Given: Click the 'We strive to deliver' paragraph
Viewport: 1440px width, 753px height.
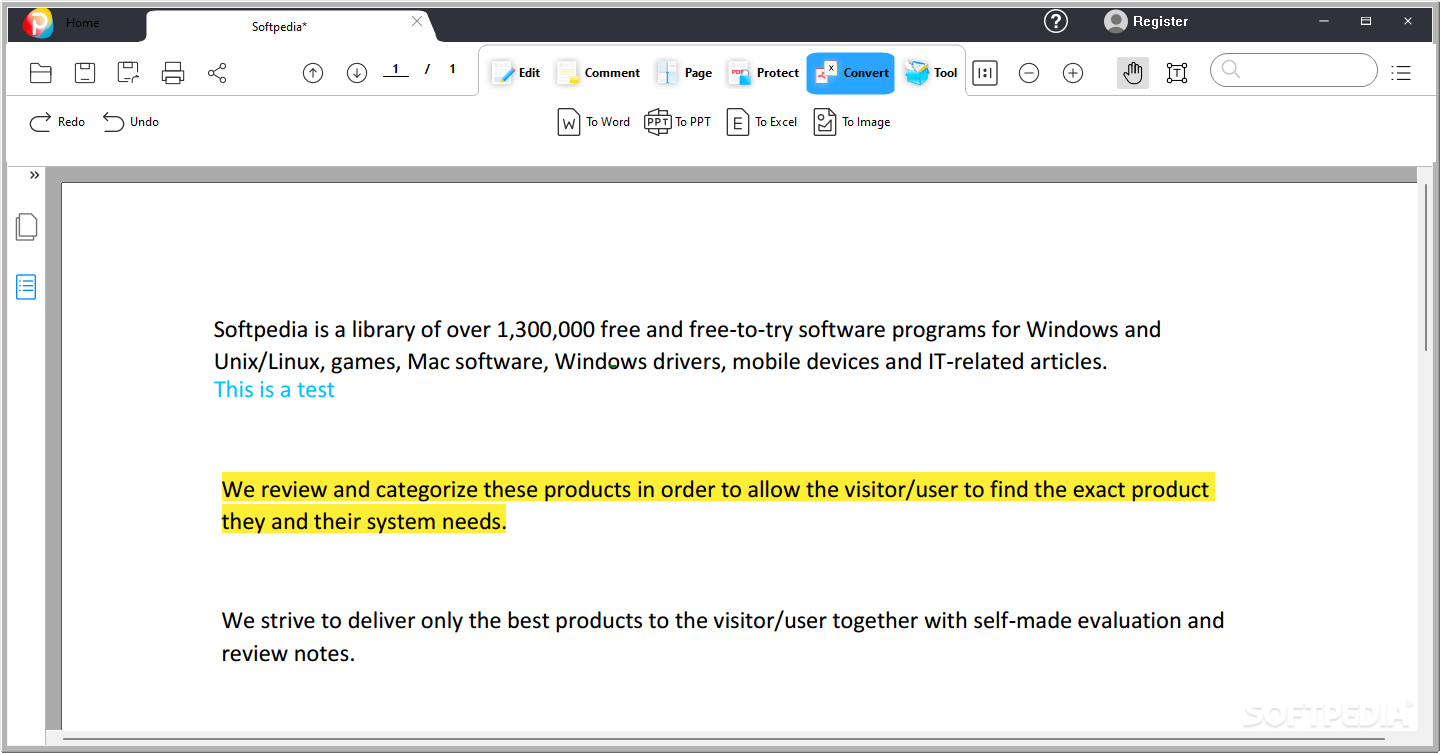Looking at the screenshot, I should pos(723,637).
